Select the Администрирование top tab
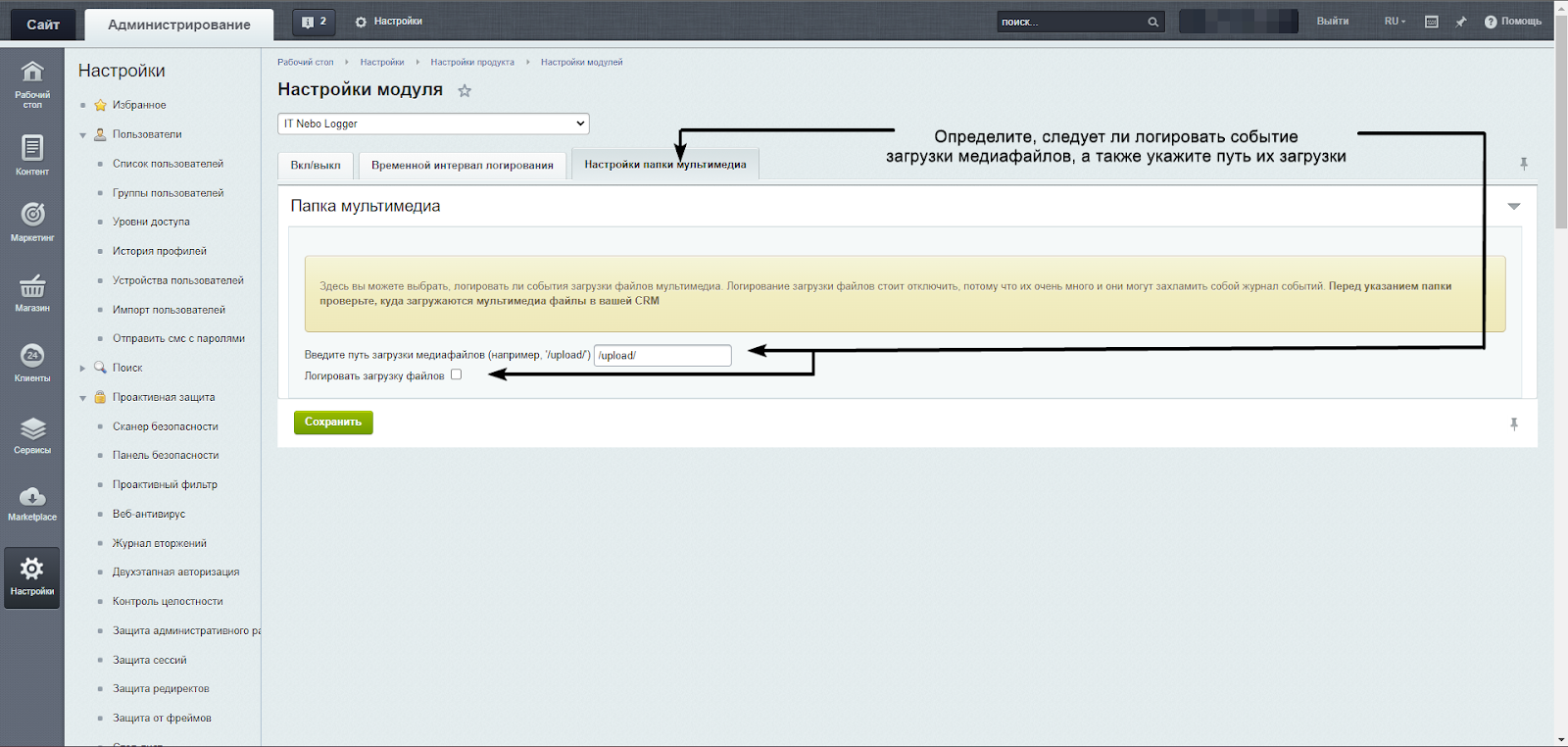The width and height of the screenshot is (1568, 747). click(179, 25)
